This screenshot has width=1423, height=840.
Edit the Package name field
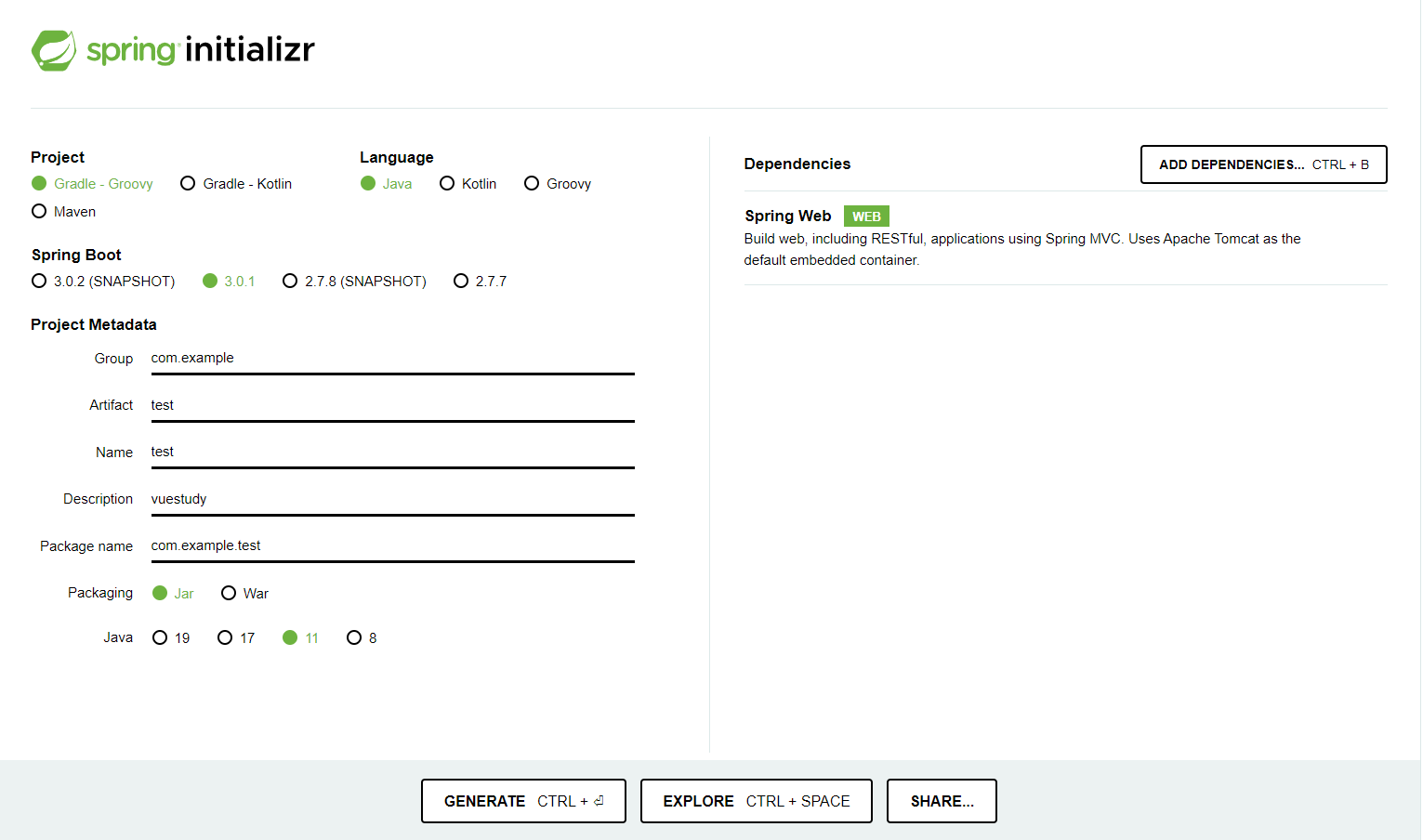(x=392, y=546)
